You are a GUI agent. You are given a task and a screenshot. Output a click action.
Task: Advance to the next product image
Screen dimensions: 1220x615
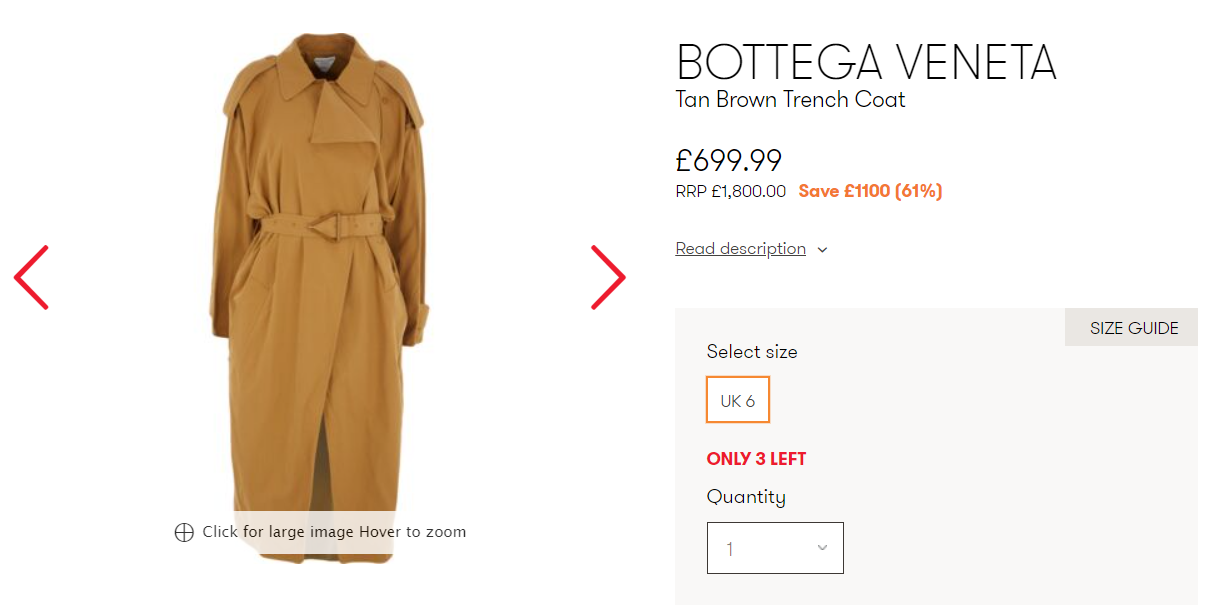point(607,277)
